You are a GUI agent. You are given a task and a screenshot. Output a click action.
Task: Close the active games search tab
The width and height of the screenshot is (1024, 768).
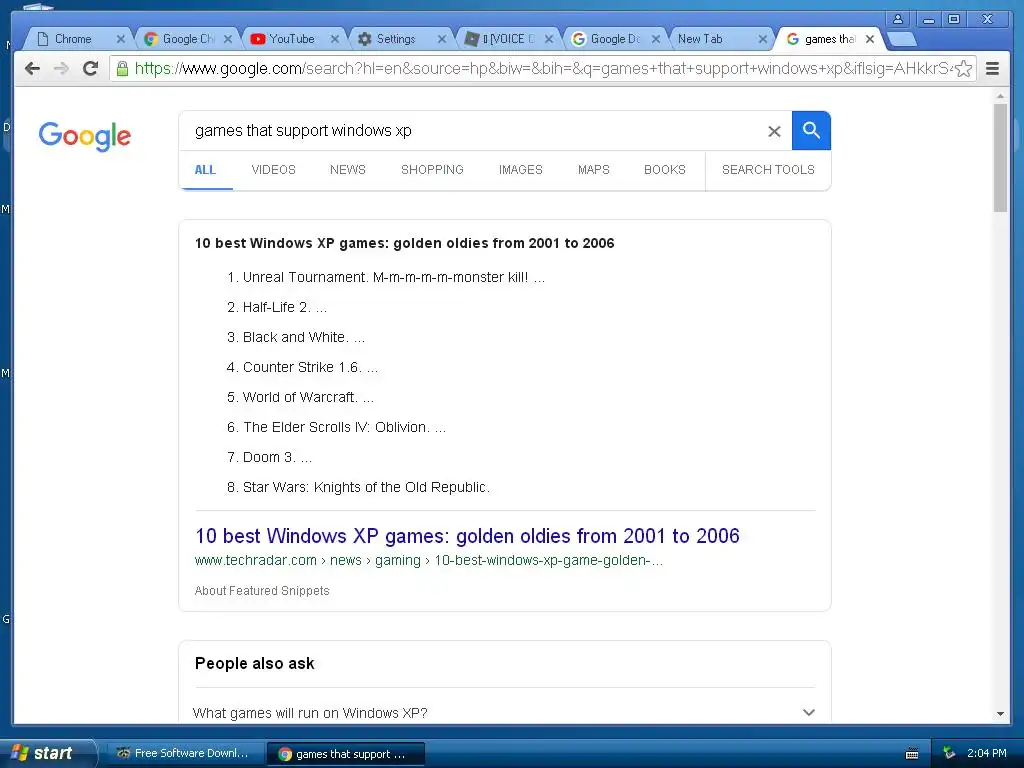(x=870, y=39)
